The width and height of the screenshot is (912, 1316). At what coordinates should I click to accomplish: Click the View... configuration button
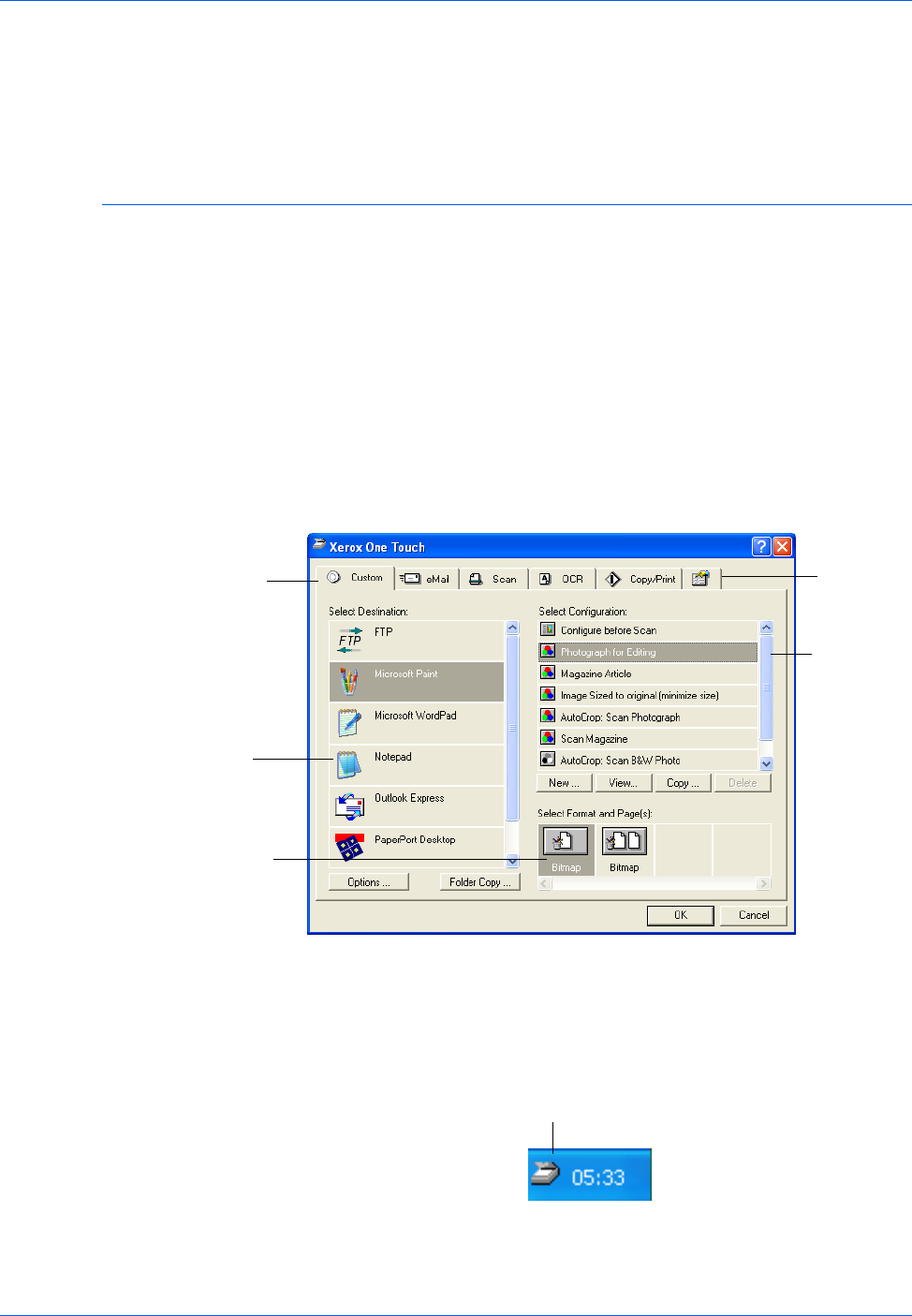[624, 783]
